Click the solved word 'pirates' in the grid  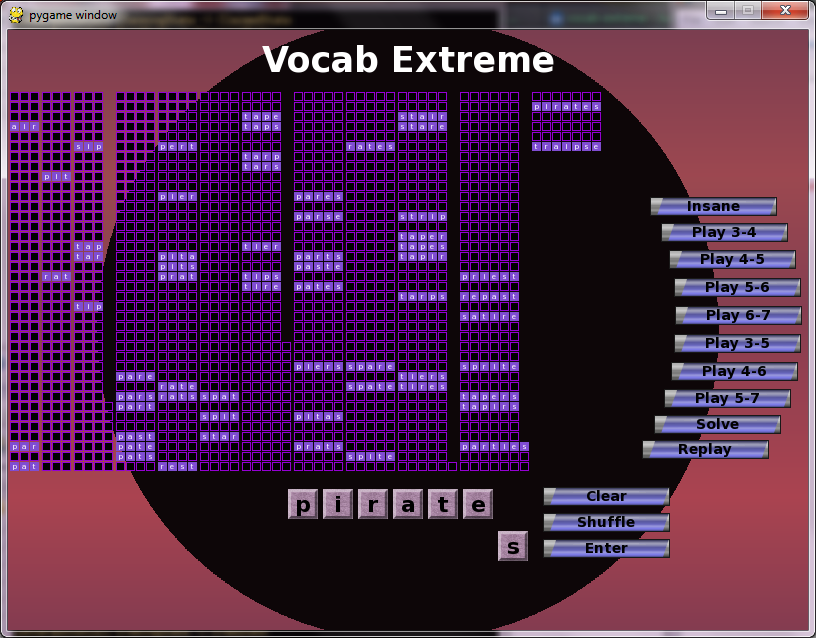[566, 106]
